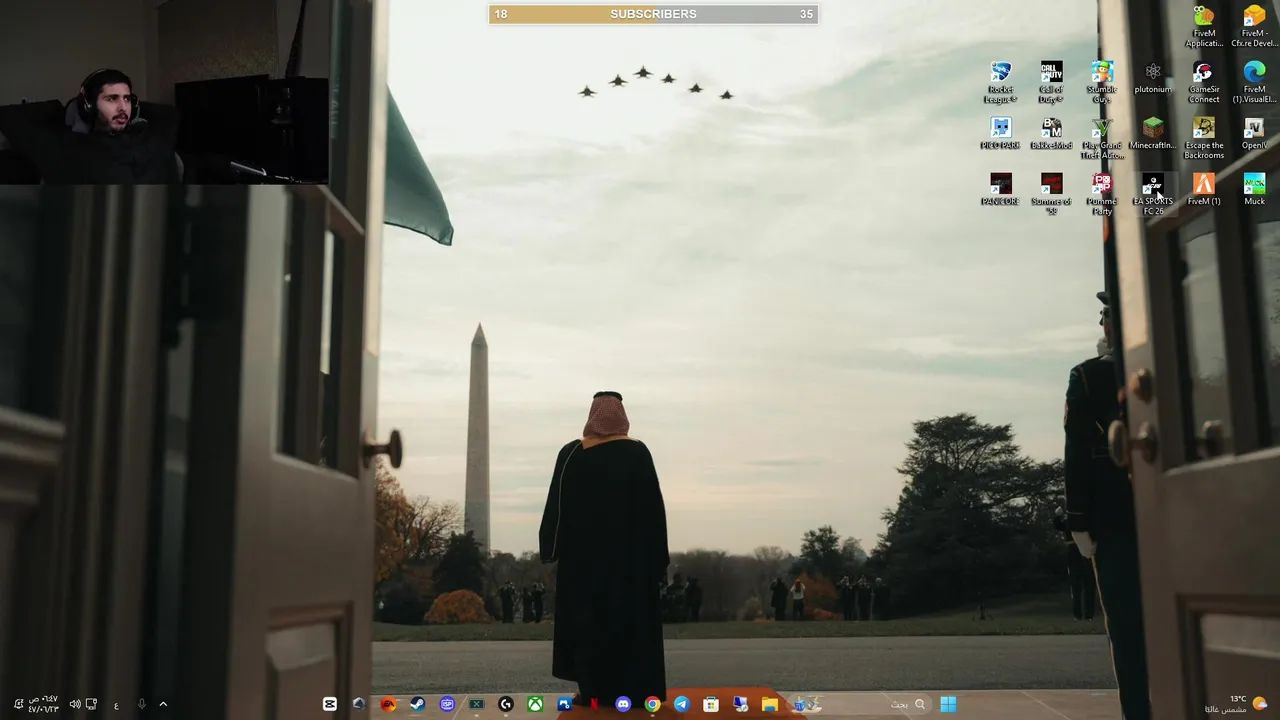
Task: Select the plutonium desktop icon
Action: click(x=1153, y=78)
